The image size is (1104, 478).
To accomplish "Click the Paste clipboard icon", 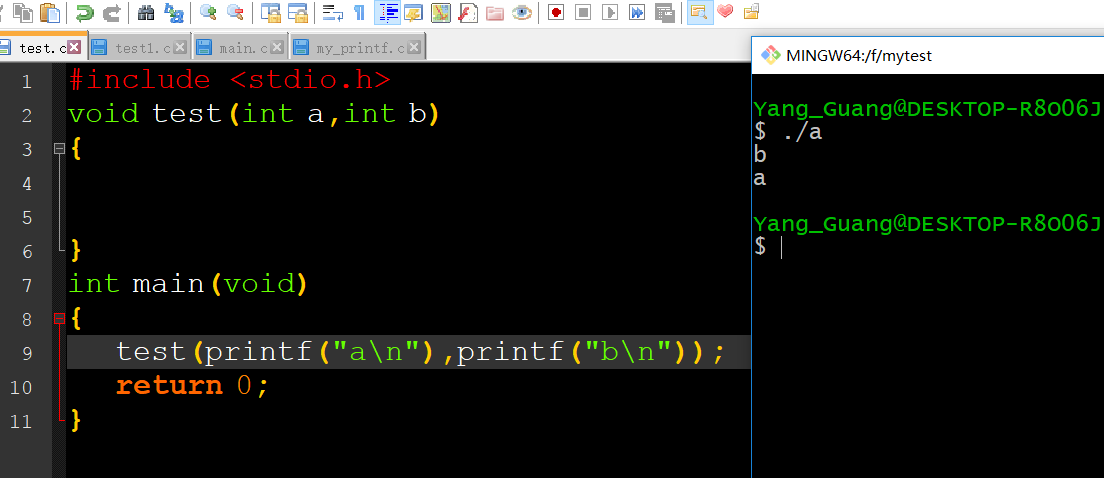I will pyautogui.click(x=50, y=12).
